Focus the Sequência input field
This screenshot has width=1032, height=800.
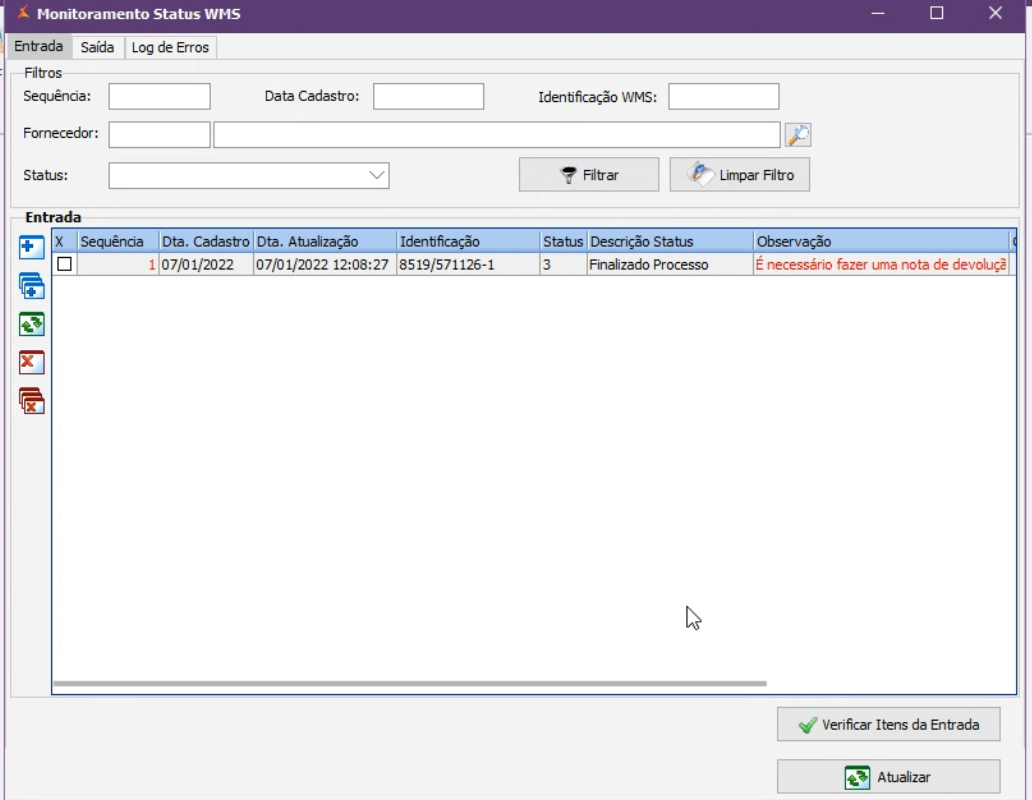click(x=159, y=97)
